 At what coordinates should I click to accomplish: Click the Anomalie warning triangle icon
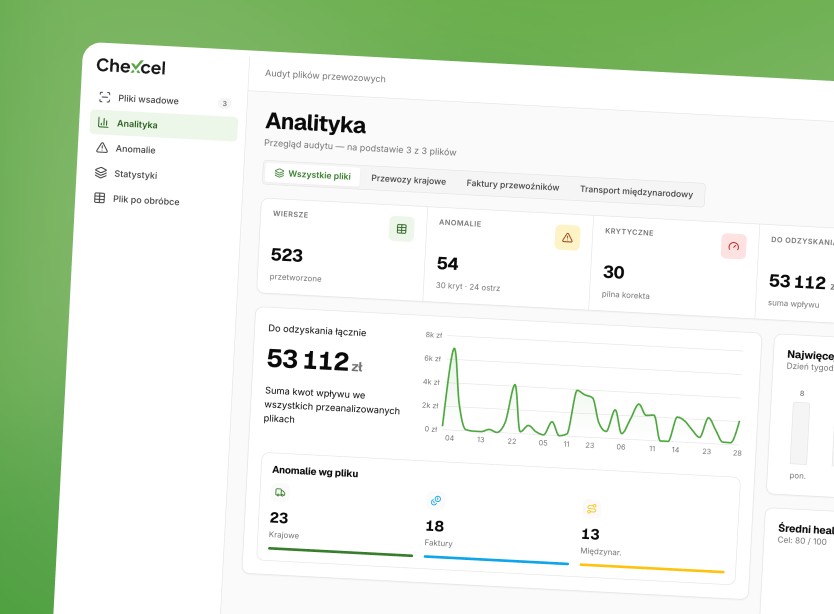coord(102,147)
